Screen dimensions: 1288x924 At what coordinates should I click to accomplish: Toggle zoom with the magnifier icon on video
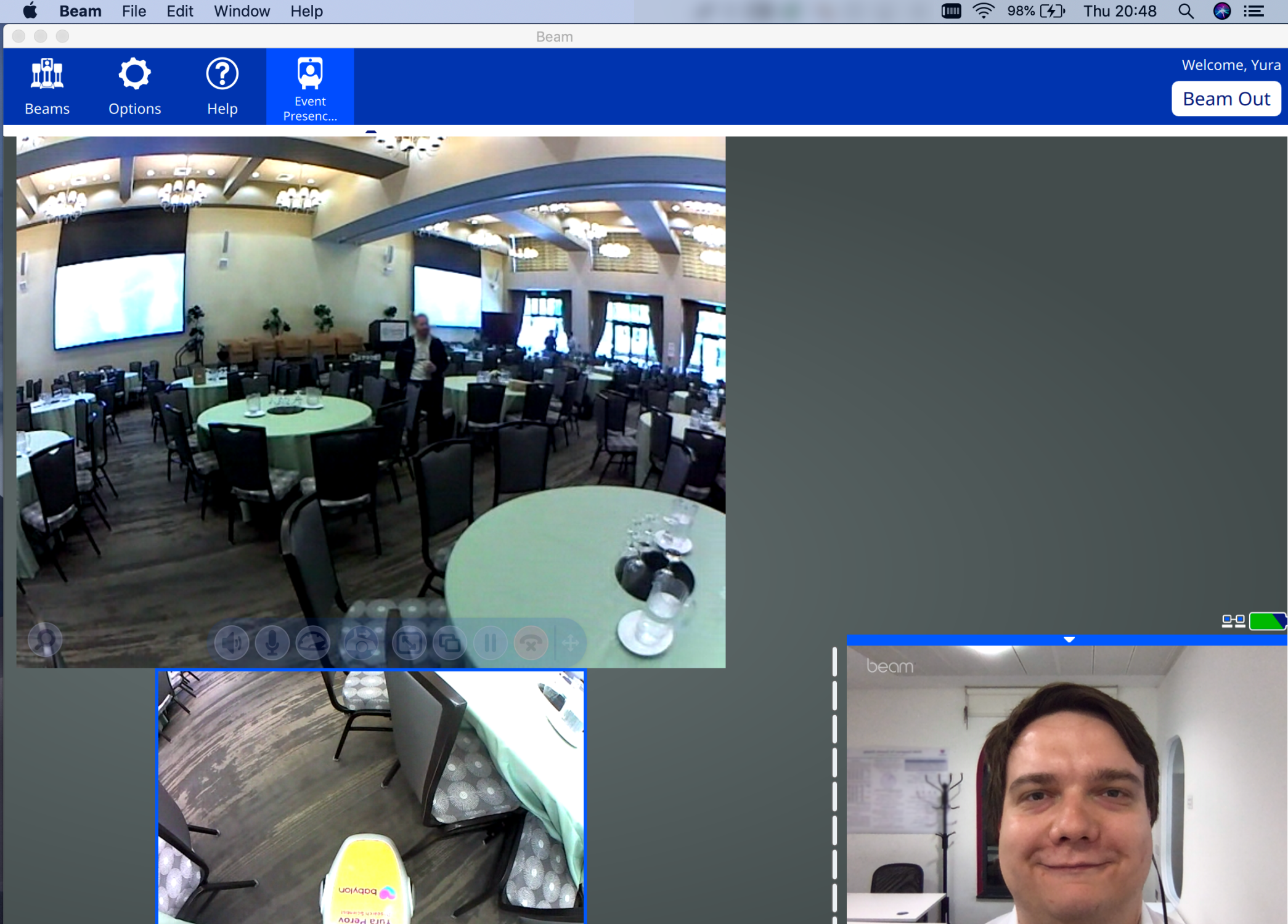coord(45,641)
